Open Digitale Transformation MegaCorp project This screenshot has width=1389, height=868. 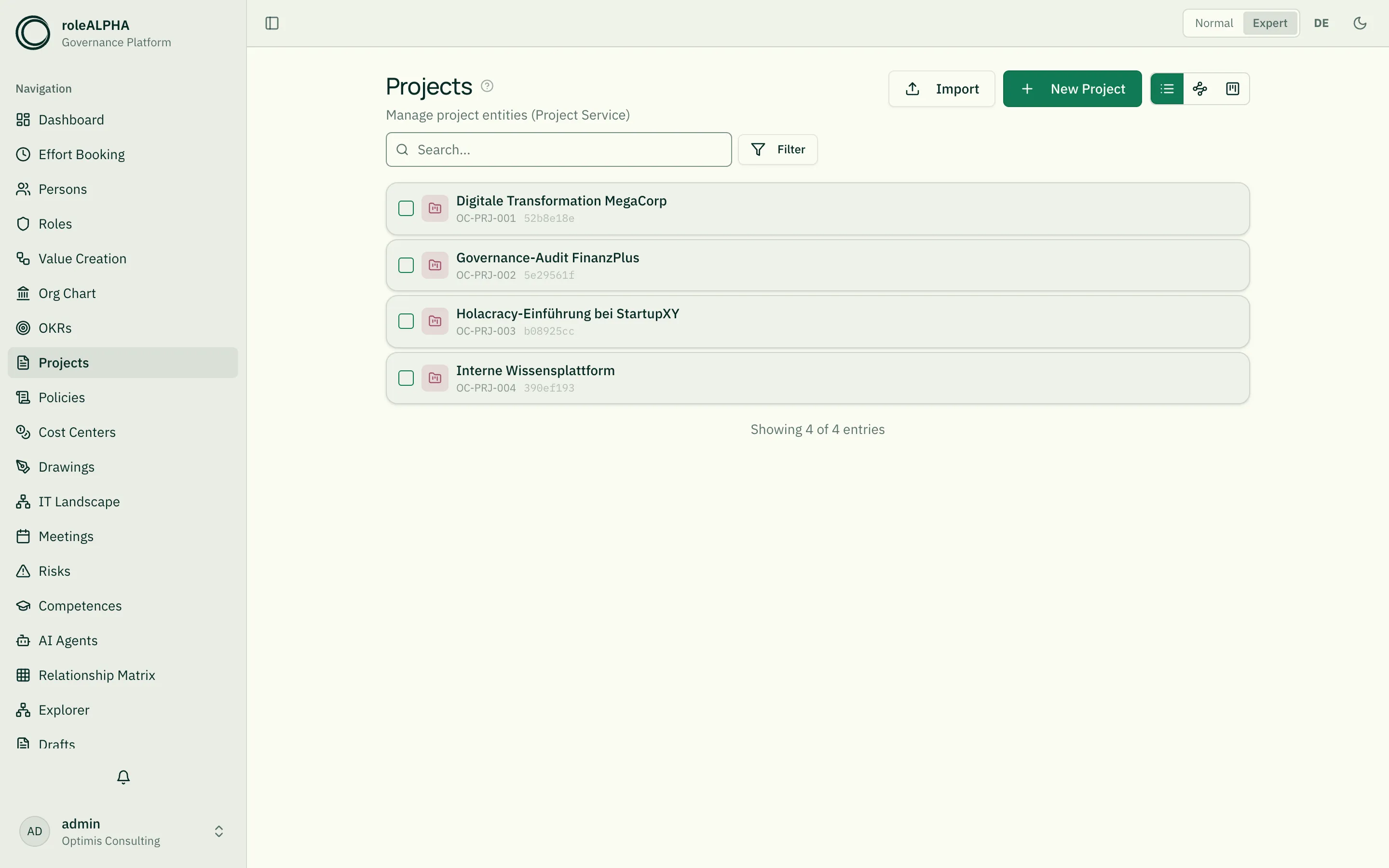tap(817, 208)
